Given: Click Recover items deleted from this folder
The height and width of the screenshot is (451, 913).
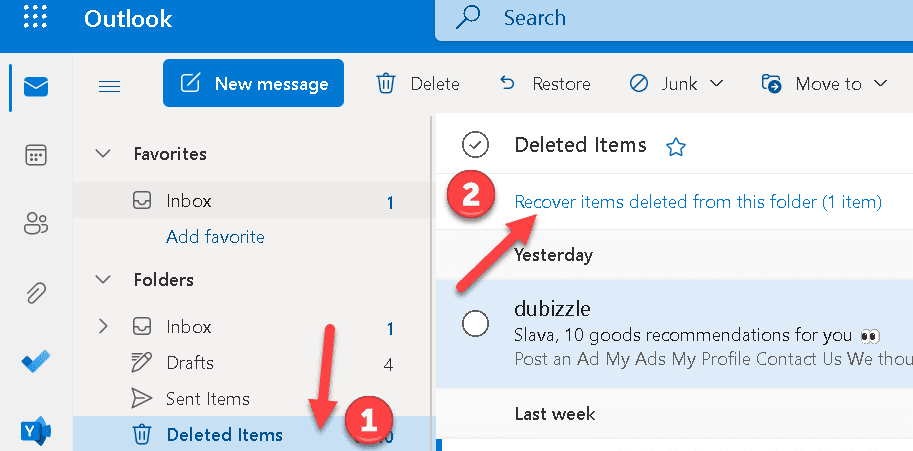Looking at the screenshot, I should tap(698, 202).
